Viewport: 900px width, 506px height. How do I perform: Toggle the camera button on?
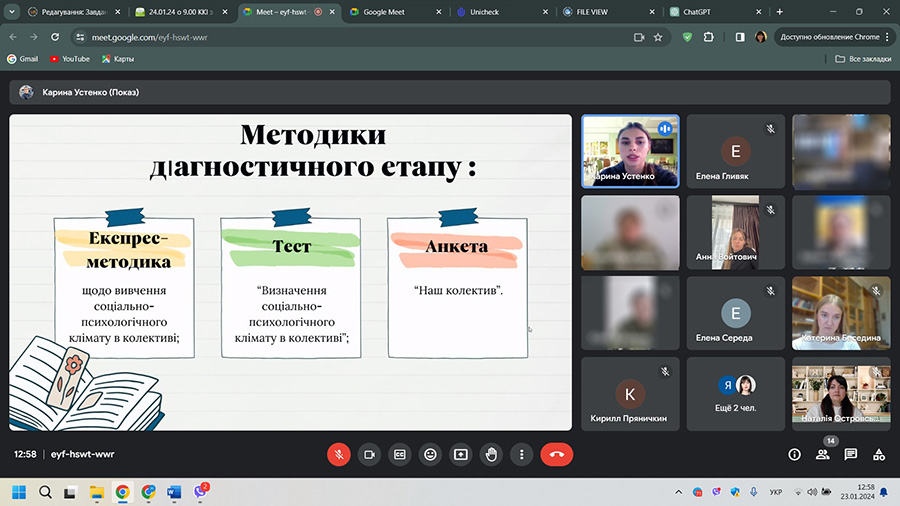point(369,454)
